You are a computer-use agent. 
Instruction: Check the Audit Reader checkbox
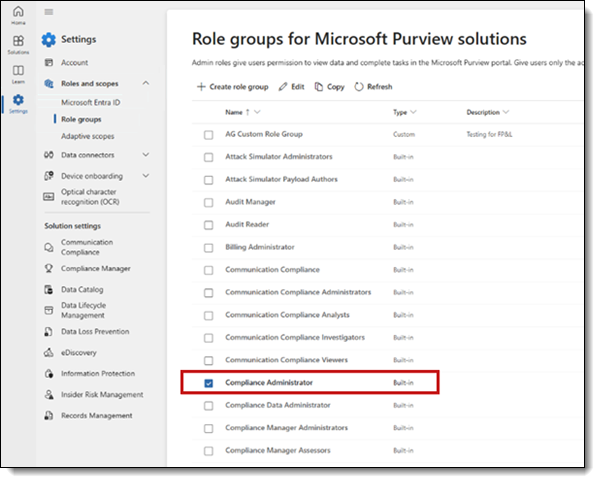tap(209, 225)
